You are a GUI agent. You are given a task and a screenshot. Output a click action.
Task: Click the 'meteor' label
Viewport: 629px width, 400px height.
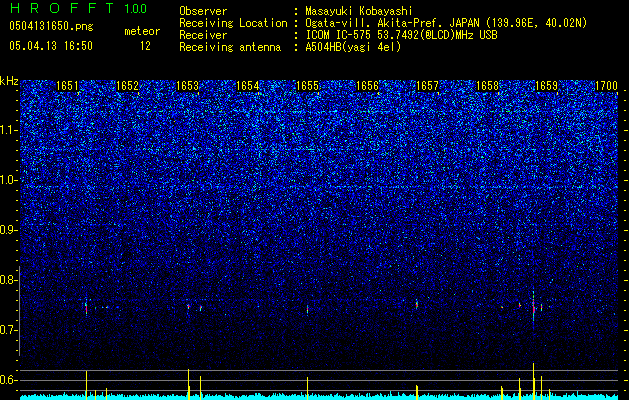tap(142, 31)
